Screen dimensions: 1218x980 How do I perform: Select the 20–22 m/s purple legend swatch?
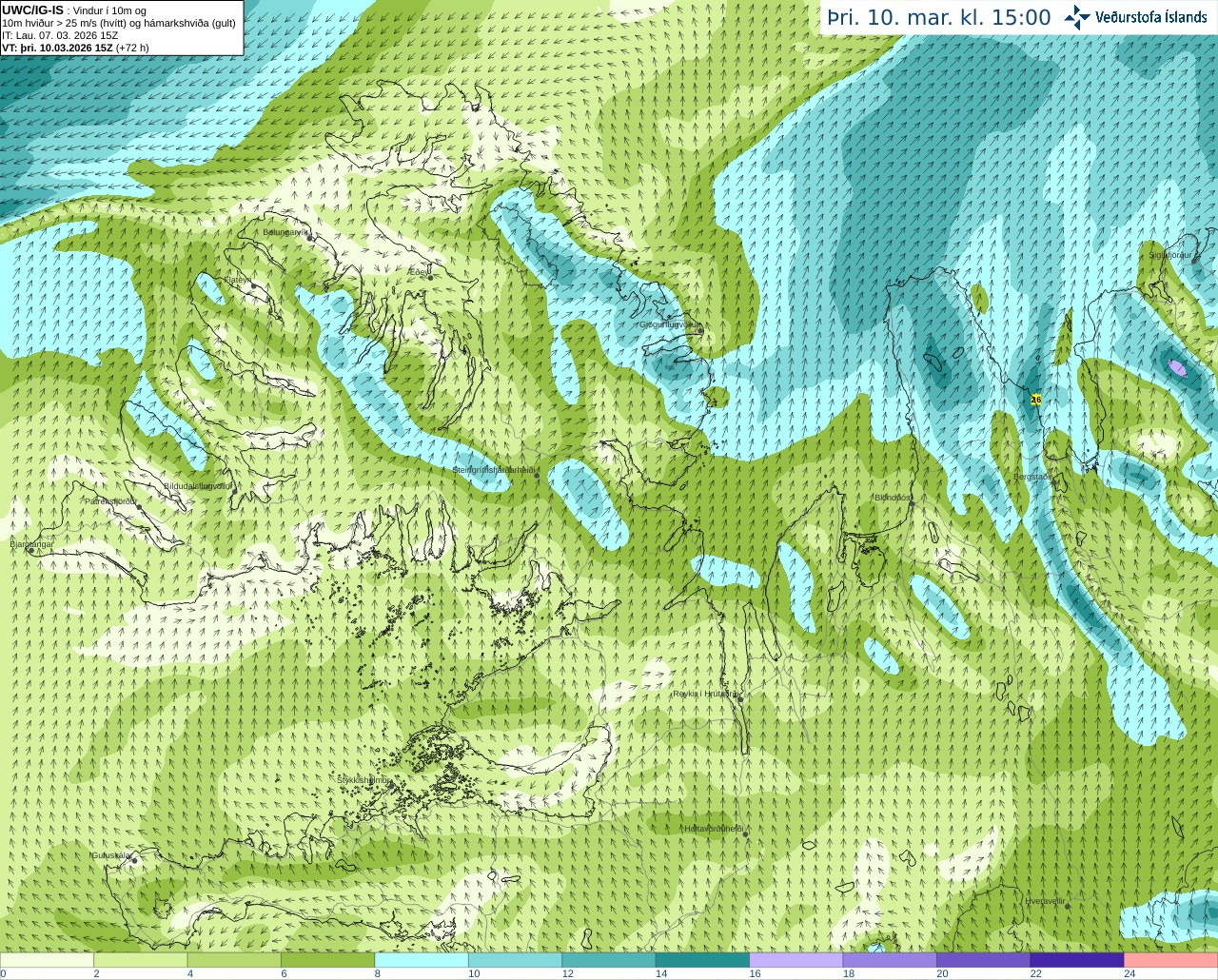[x=984, y=960]
